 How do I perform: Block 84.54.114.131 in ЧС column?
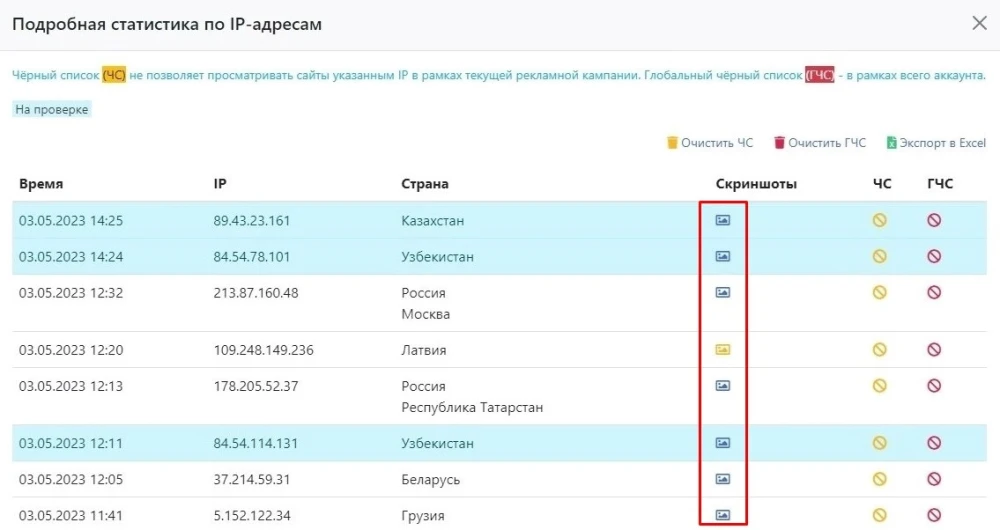click(880, 443)
